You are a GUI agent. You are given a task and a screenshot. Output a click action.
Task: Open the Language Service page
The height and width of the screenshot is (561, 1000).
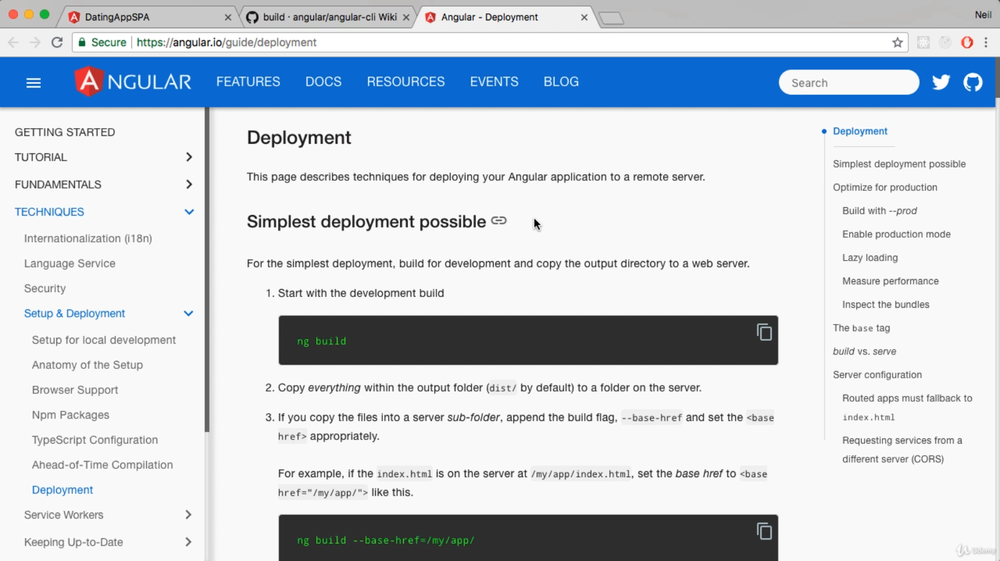(x=70, y=263)
